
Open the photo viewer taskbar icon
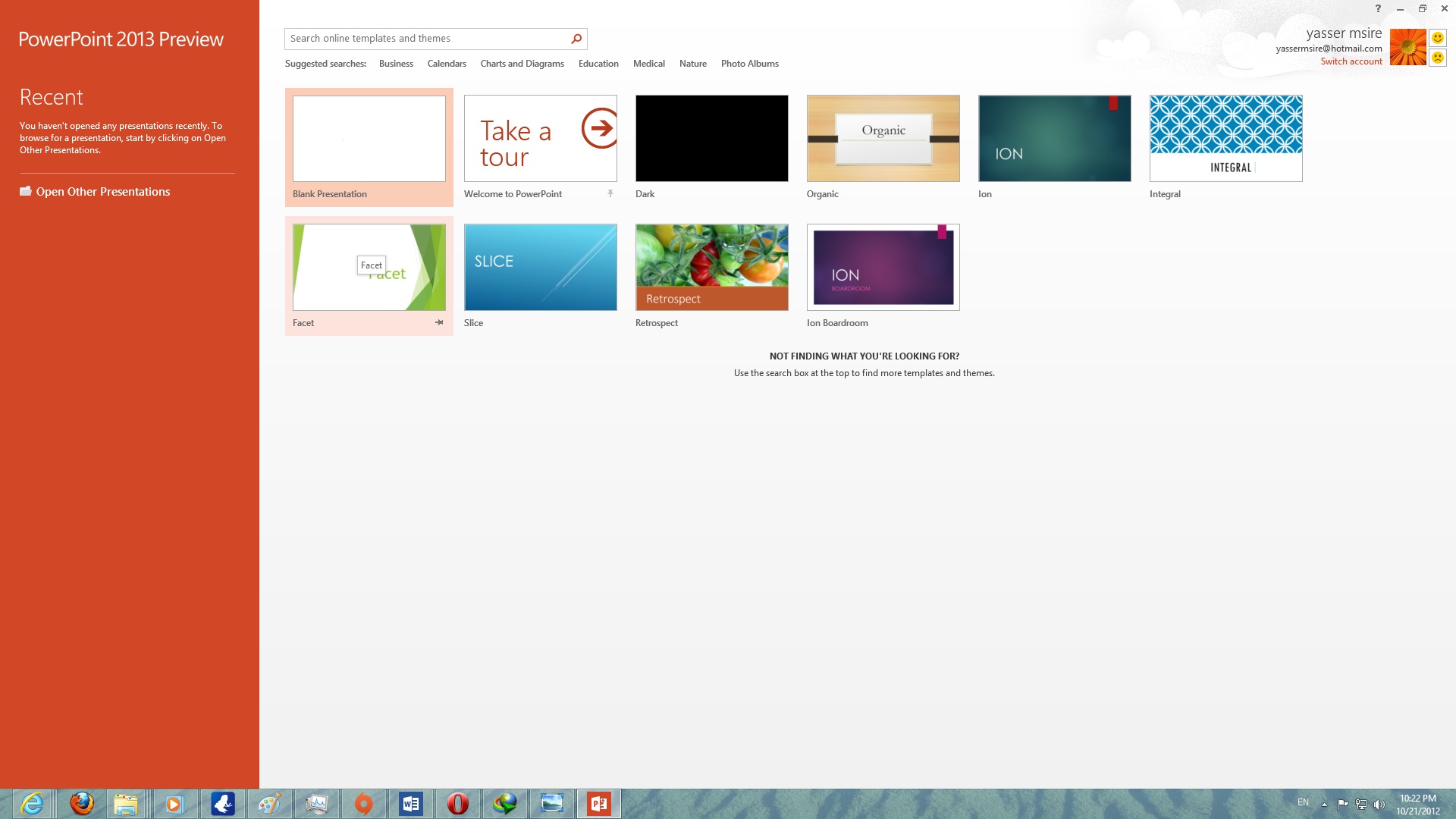click(552, 804)
